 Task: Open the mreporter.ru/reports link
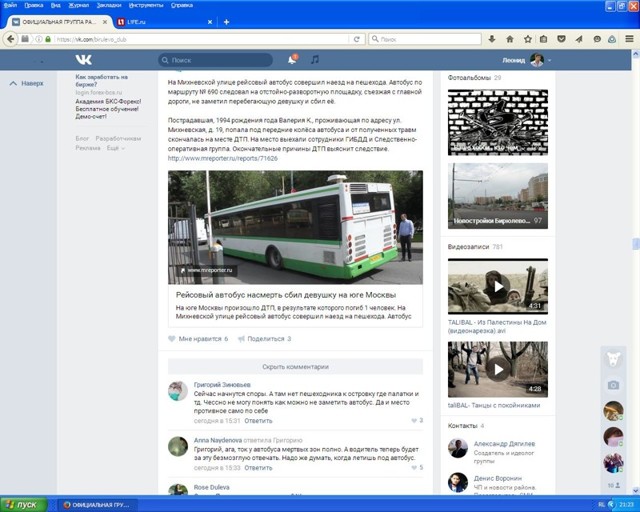pyautogui.click(x=223, y=158)
